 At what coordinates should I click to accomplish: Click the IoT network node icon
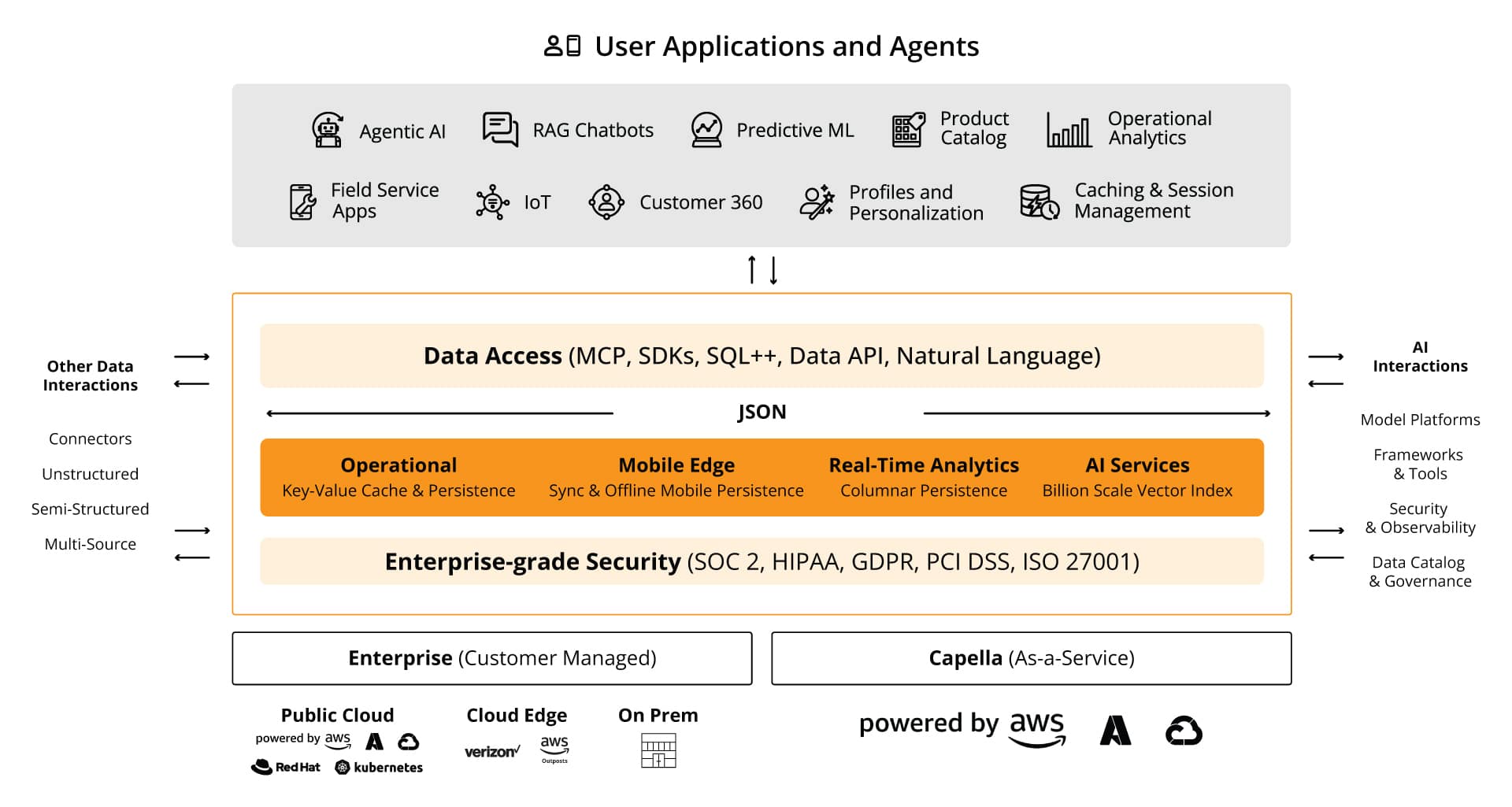[x=493, y=202]
